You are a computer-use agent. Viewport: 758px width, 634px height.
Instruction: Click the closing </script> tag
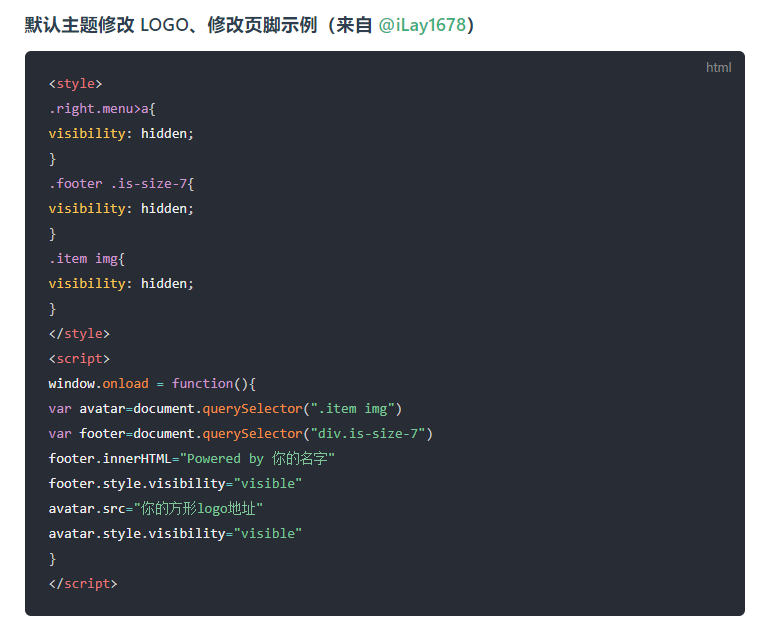coord(83,584)
